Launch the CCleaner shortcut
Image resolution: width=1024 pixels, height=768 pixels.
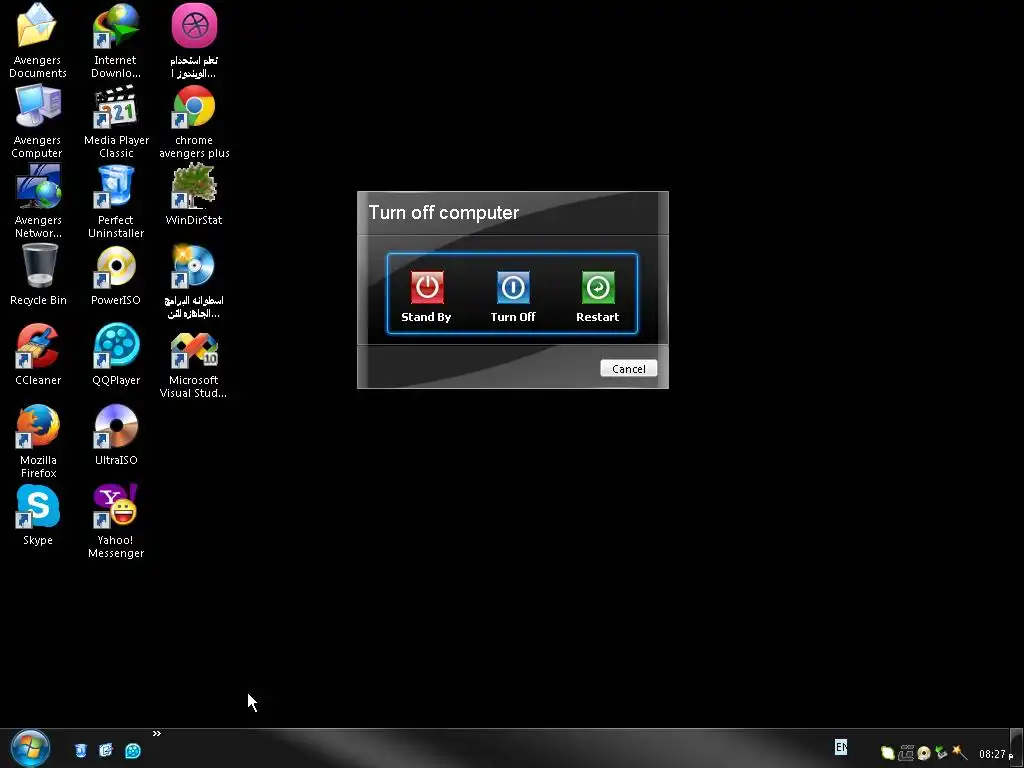pyautogui.click(x=37, y=346)
